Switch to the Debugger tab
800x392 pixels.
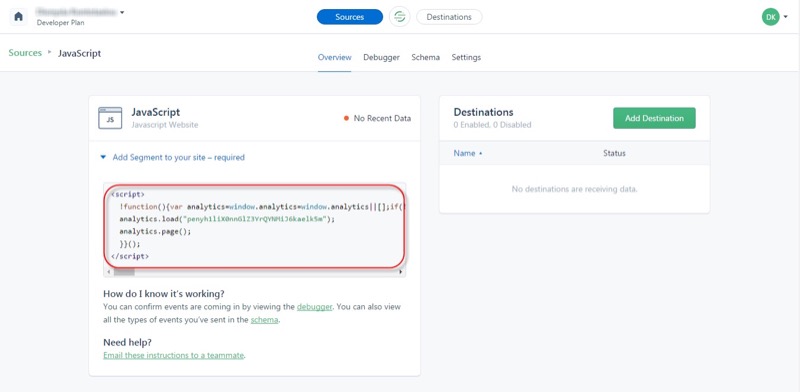pos(381,57)
